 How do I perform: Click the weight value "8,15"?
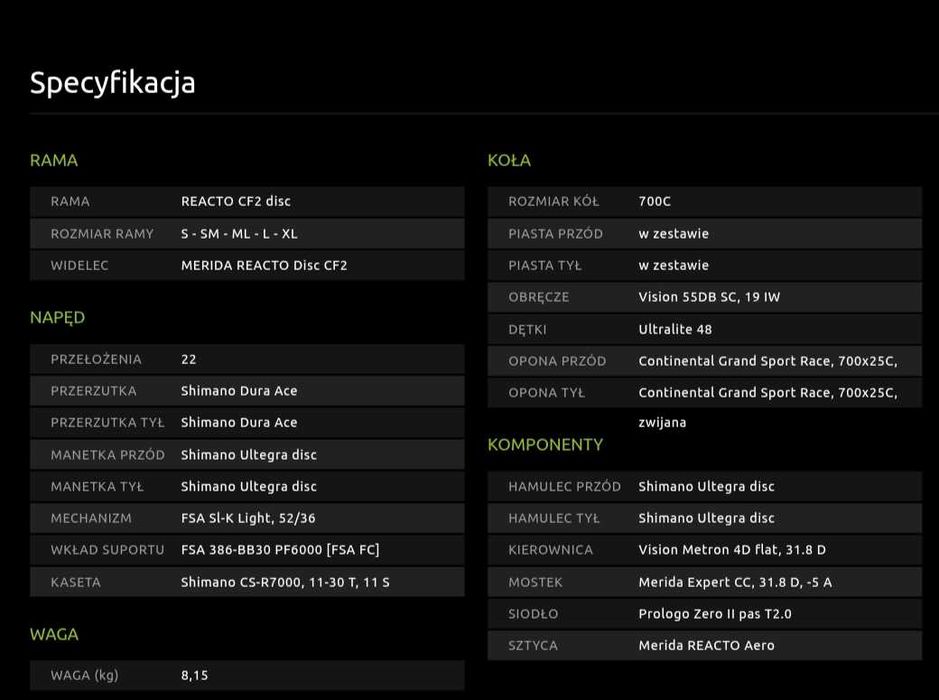coord(195,675)
